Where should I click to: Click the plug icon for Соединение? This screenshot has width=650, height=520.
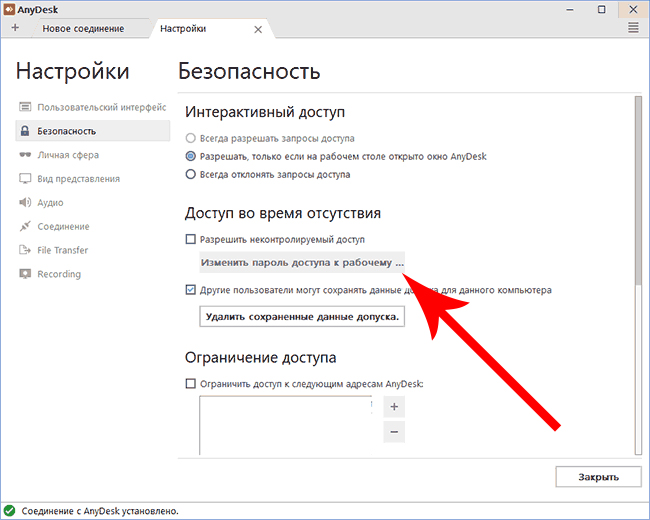pyautogui.click(x=25, y=226)
